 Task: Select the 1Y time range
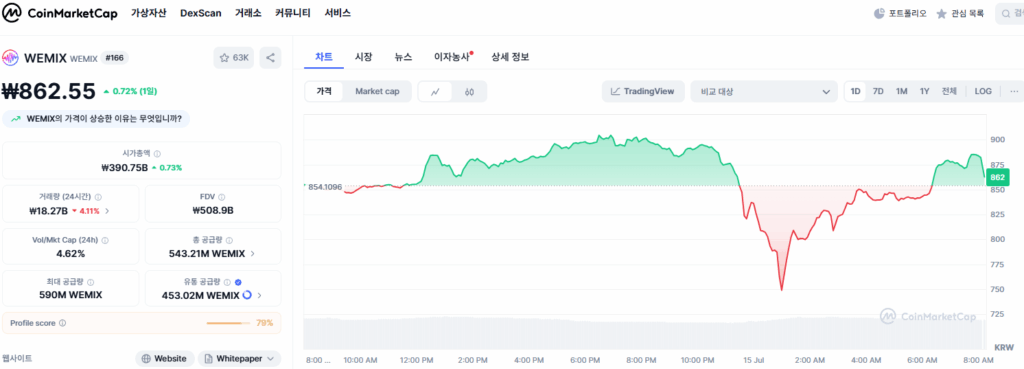point(925,91)
